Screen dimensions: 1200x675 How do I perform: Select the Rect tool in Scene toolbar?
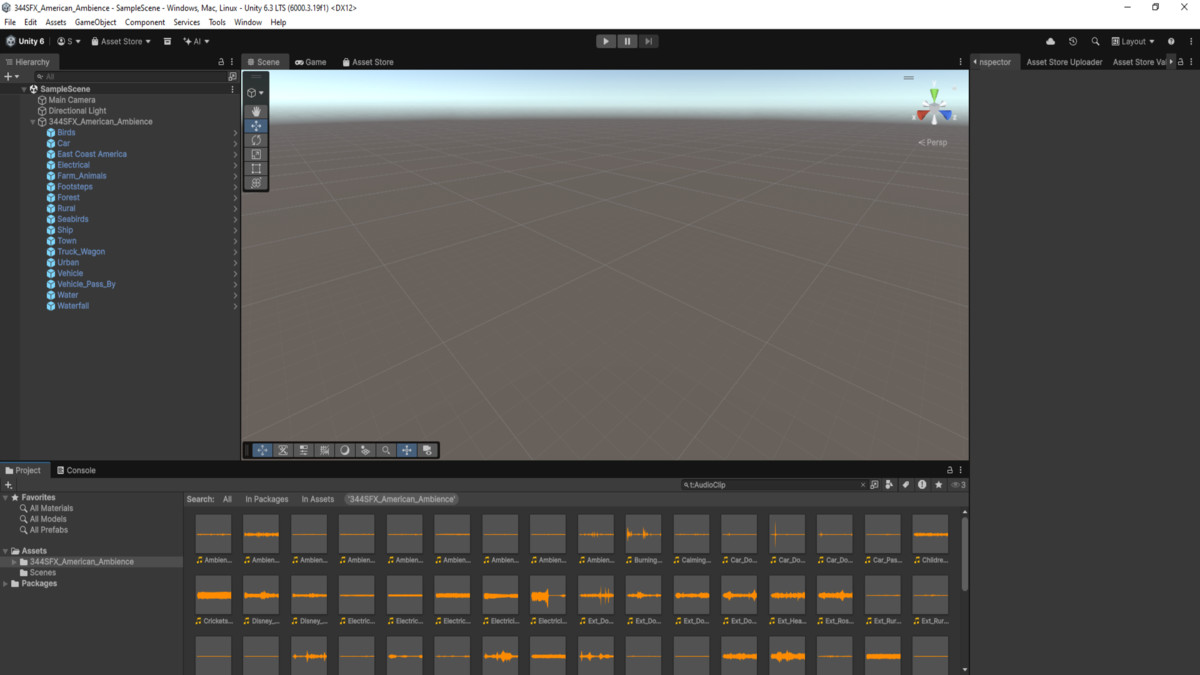coord(256,169)
